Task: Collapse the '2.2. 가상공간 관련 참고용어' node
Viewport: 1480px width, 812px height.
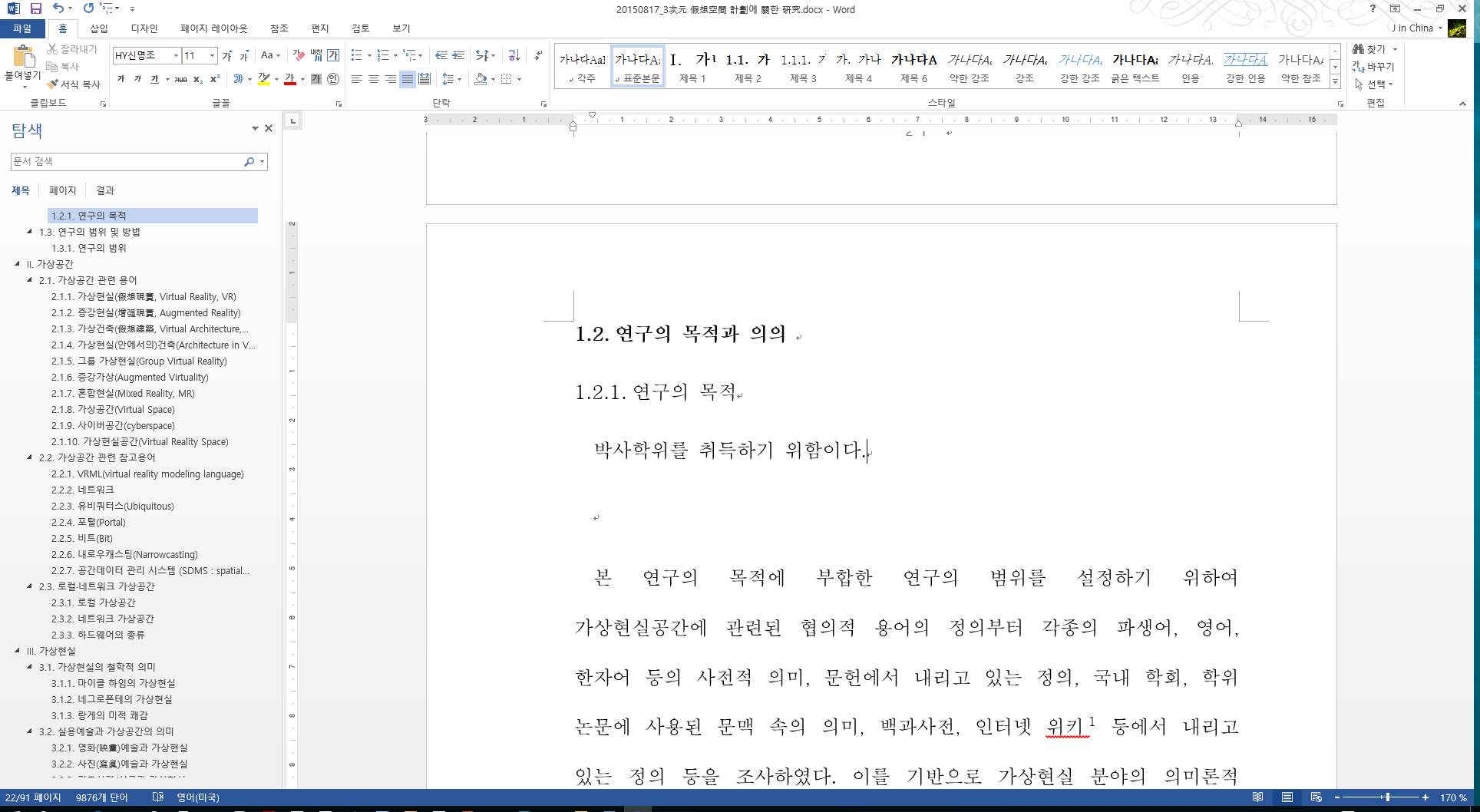Action: click(31, 457)
